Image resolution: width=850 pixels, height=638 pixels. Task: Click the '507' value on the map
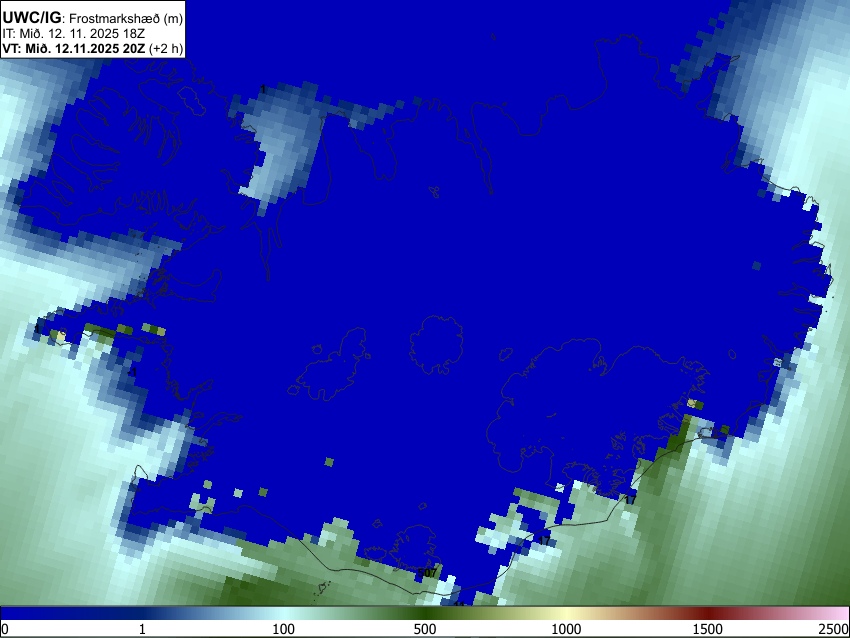pyautogui.click(x=428, y=572)
